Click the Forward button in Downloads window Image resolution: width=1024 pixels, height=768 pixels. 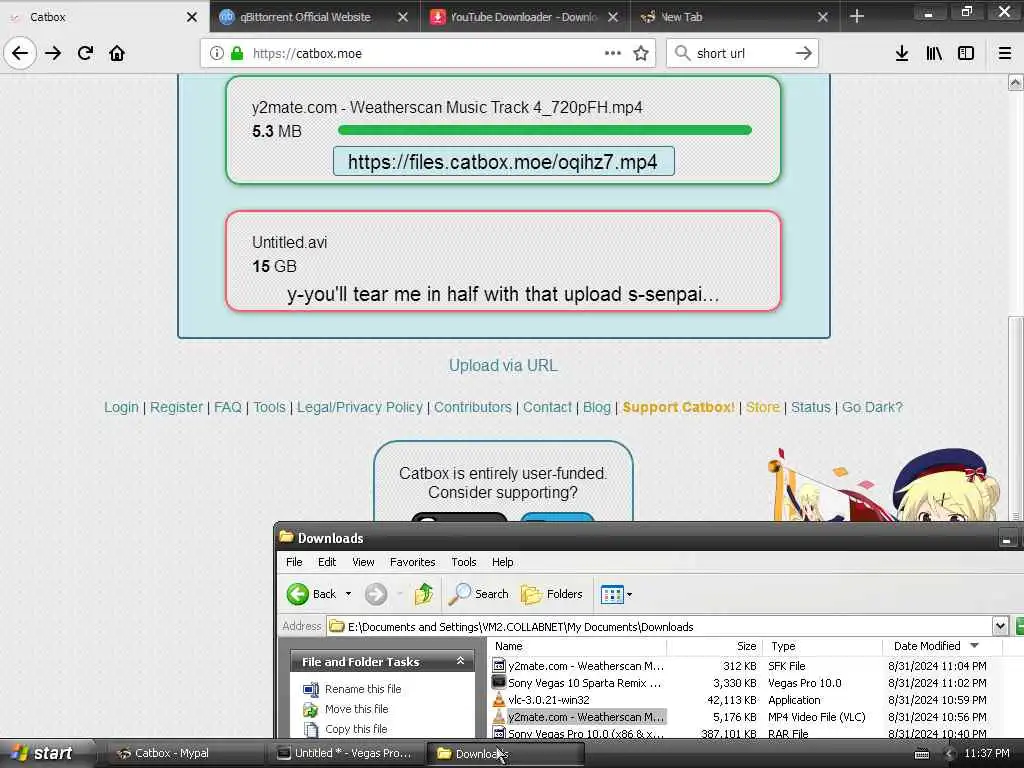pos(376,594)
